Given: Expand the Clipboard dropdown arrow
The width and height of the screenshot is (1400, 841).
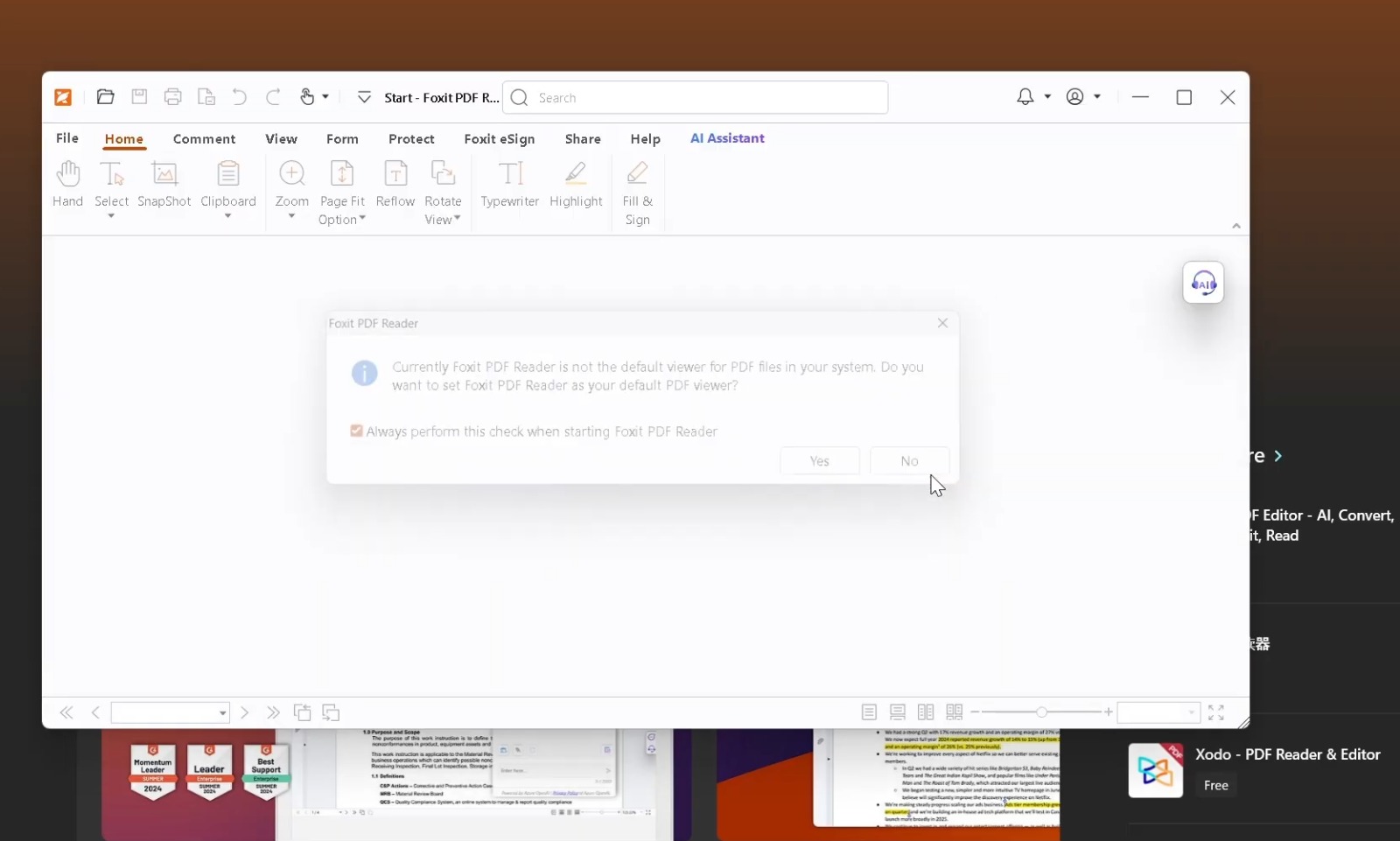Looking at the screenshot, I should click(x=228, y=216).
